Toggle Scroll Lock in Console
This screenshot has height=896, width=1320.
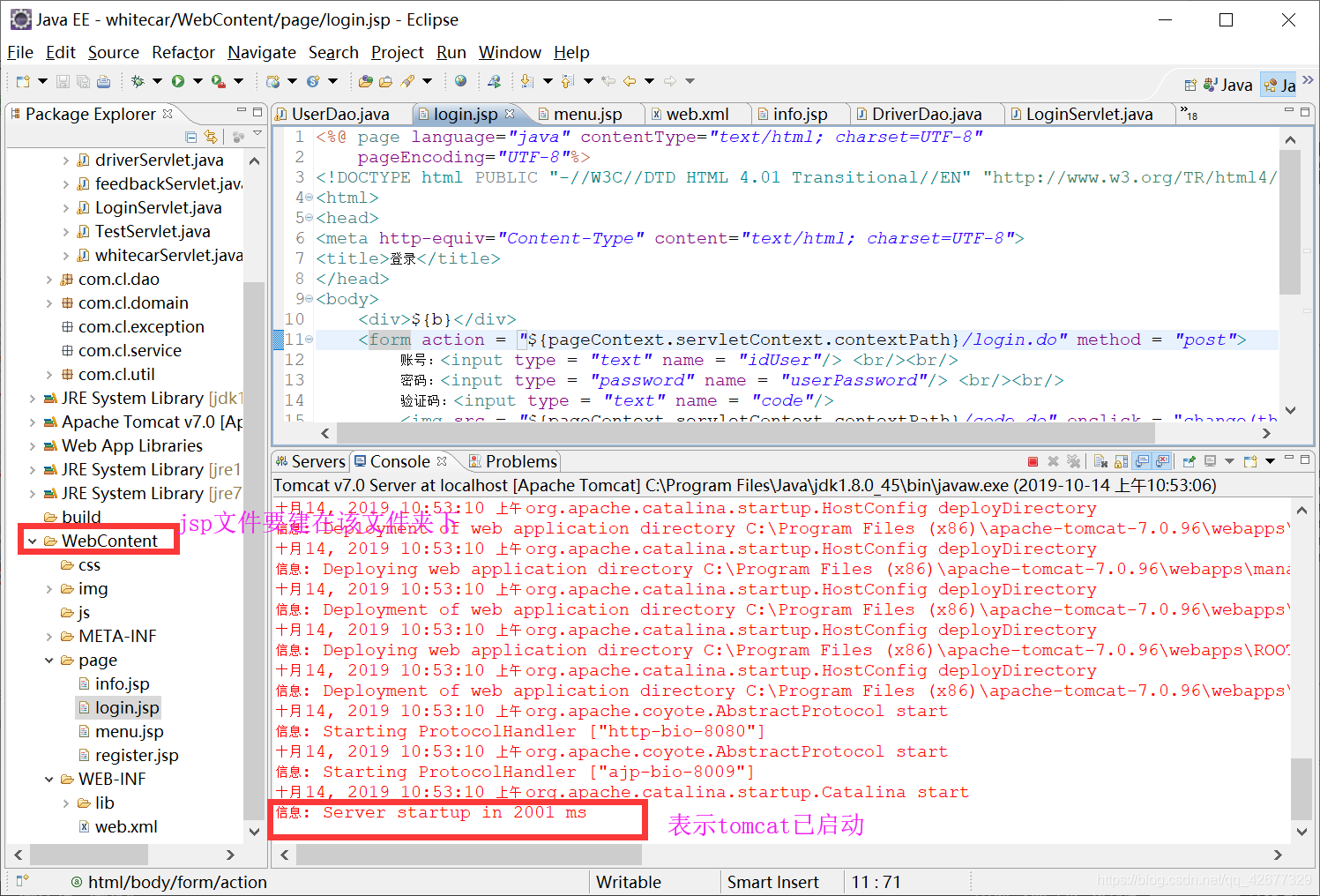pyautogui.click(x=1121, y=461)
